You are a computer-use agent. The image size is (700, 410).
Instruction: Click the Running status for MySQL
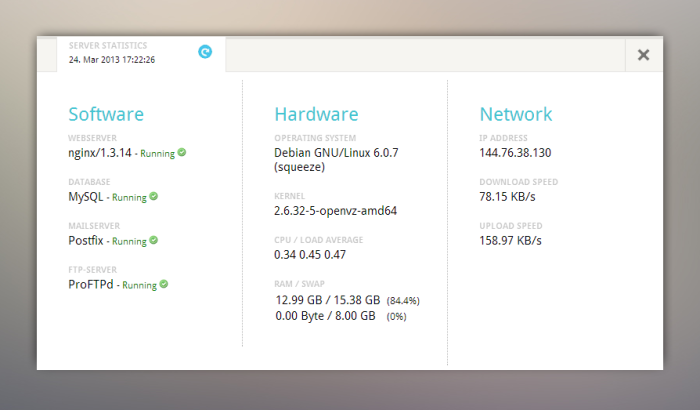(x=129, y=197)
